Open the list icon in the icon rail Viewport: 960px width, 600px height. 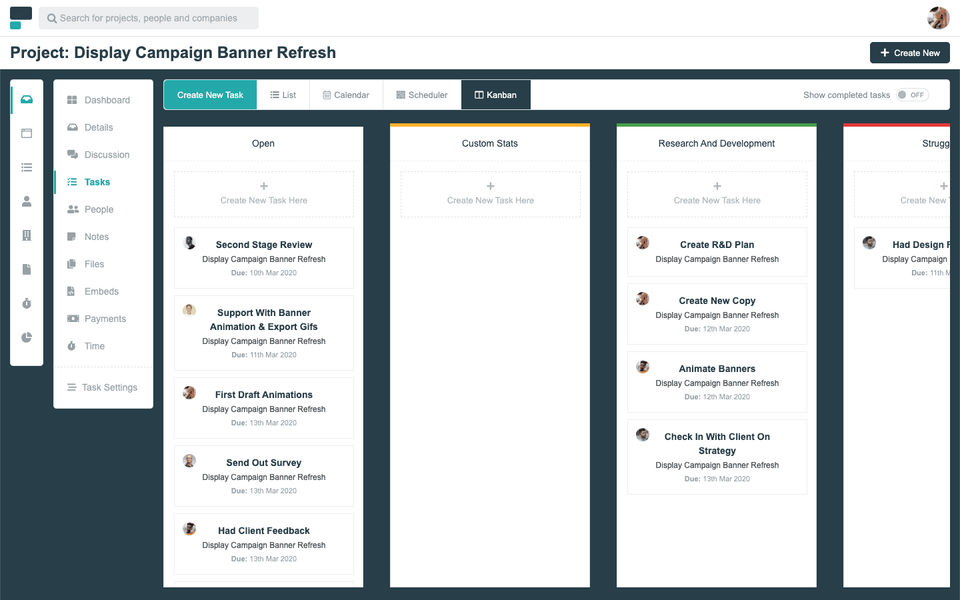point(26,167)
